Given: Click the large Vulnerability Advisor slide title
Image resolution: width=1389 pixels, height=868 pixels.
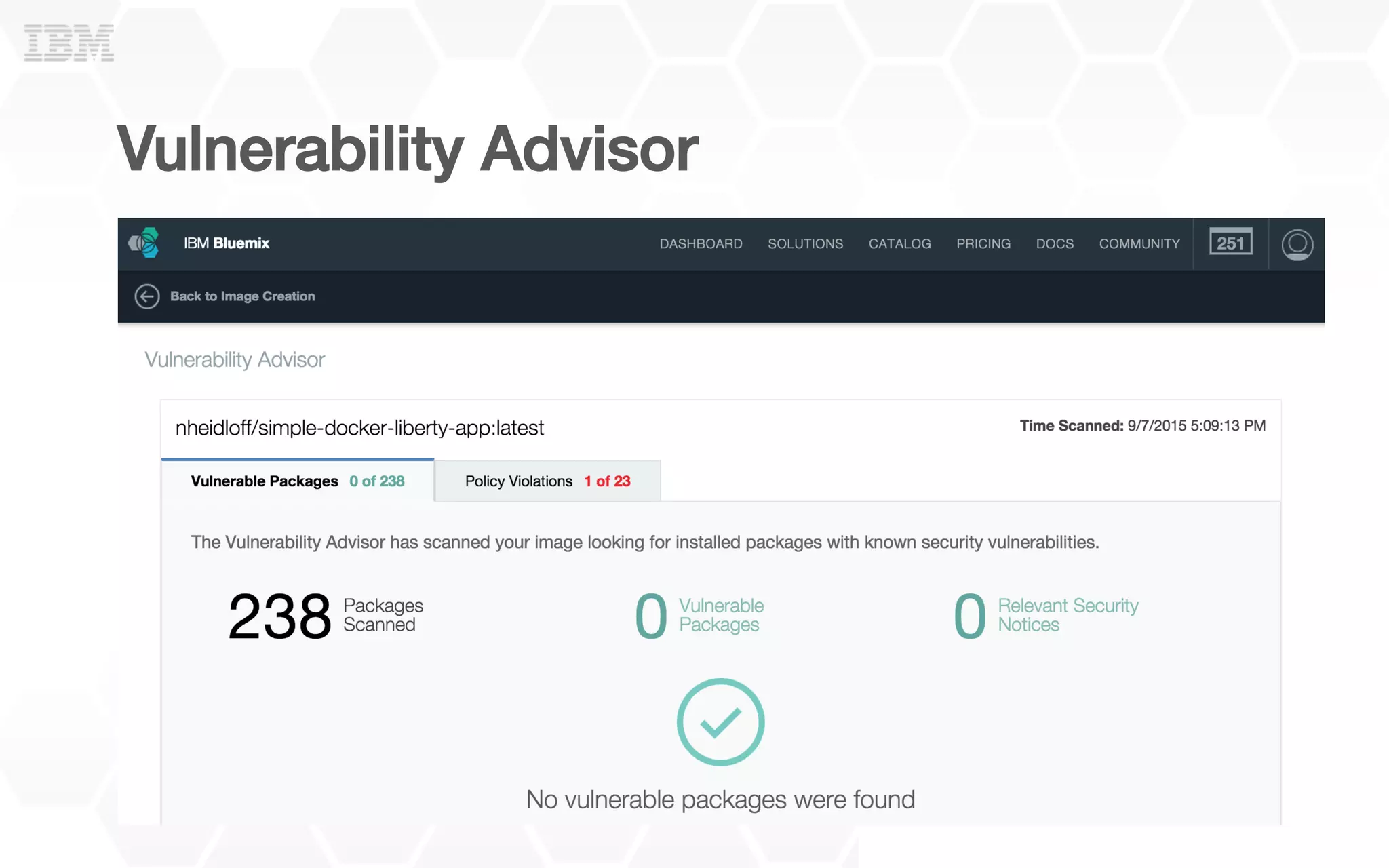Looking at the screenshot, I should point(408,151).
